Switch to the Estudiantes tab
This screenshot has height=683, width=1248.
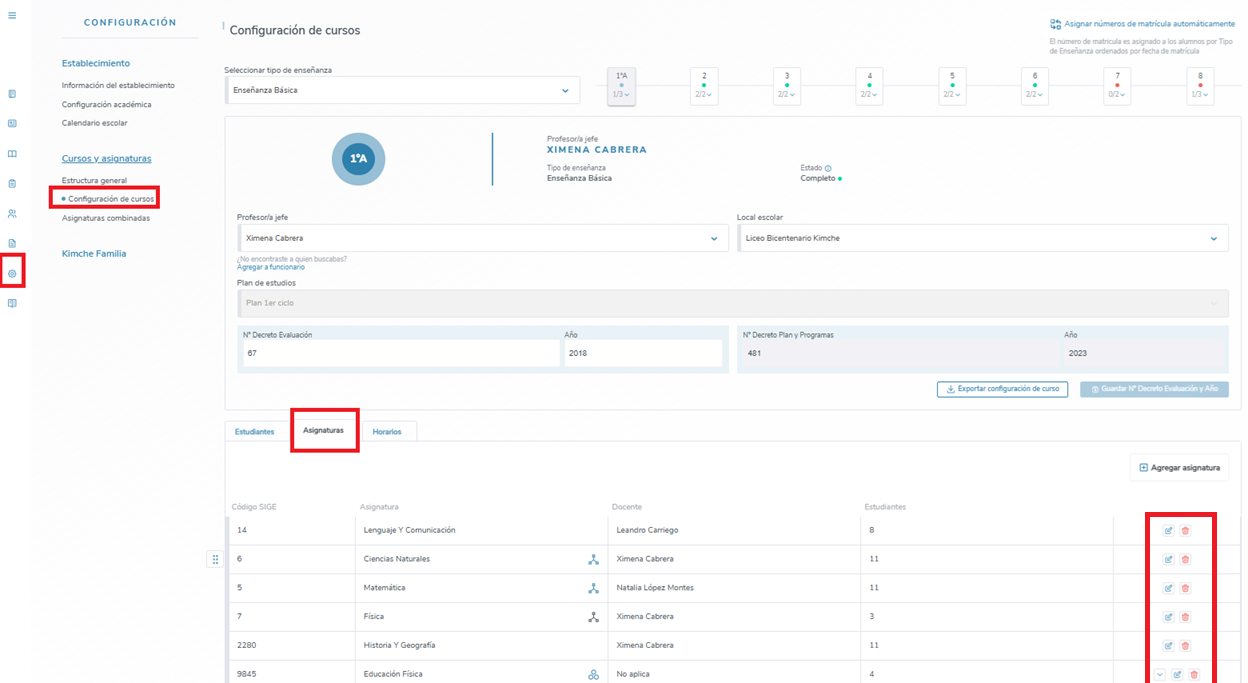254,432
